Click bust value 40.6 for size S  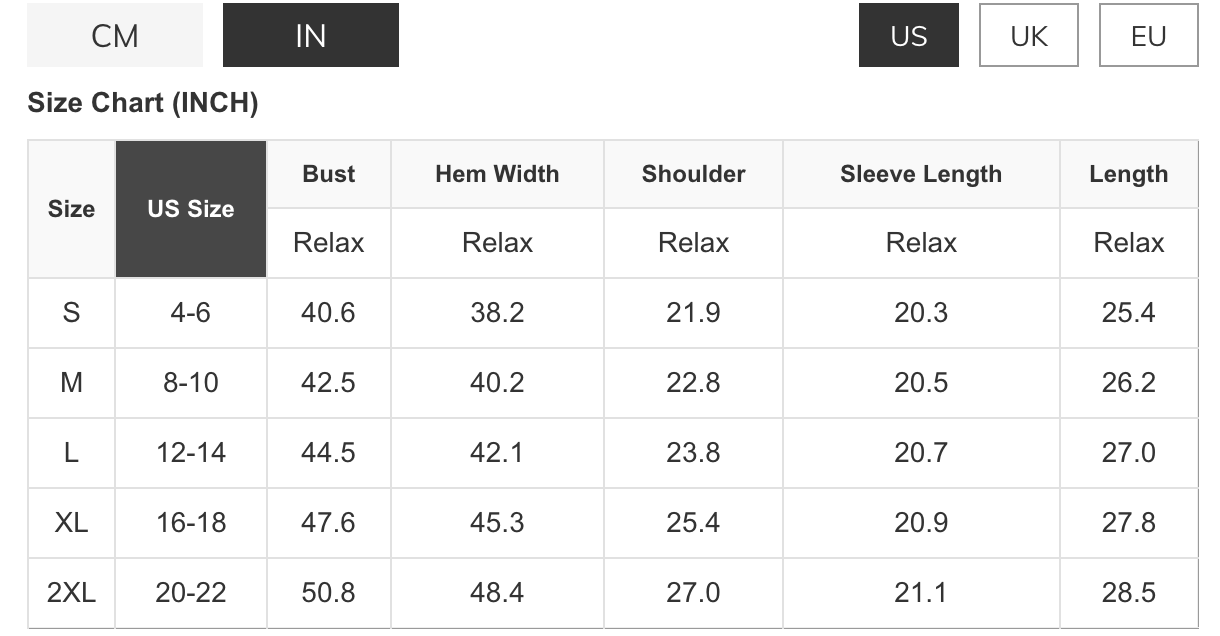click(328, 313)
